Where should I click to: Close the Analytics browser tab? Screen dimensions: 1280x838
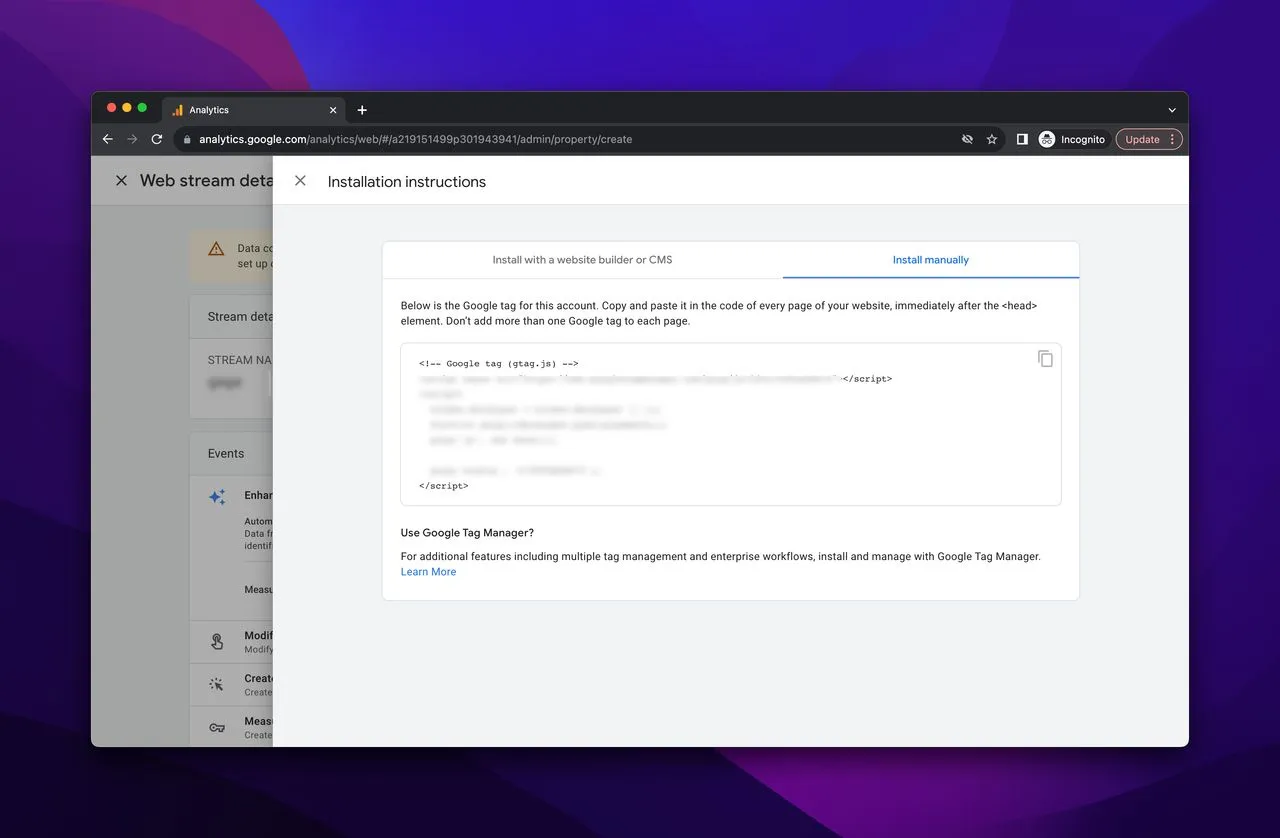[333, 110]
